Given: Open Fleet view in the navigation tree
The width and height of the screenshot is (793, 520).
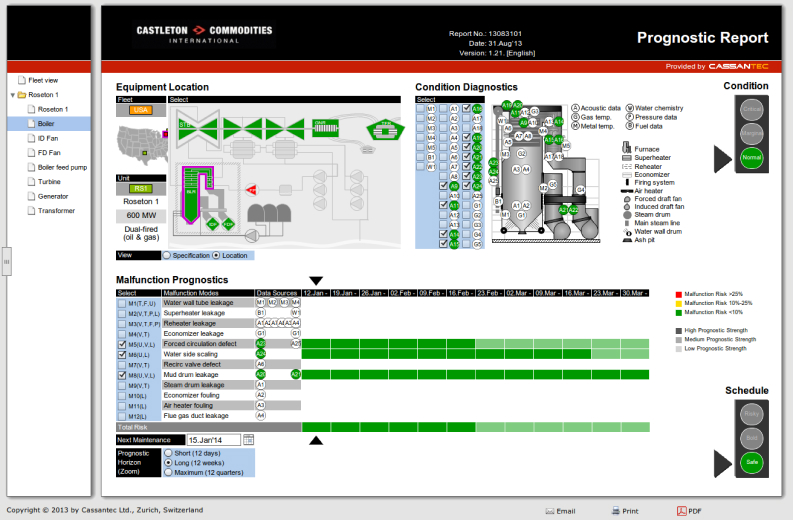Looking at the screenshot, I should [x=43, y=80].
